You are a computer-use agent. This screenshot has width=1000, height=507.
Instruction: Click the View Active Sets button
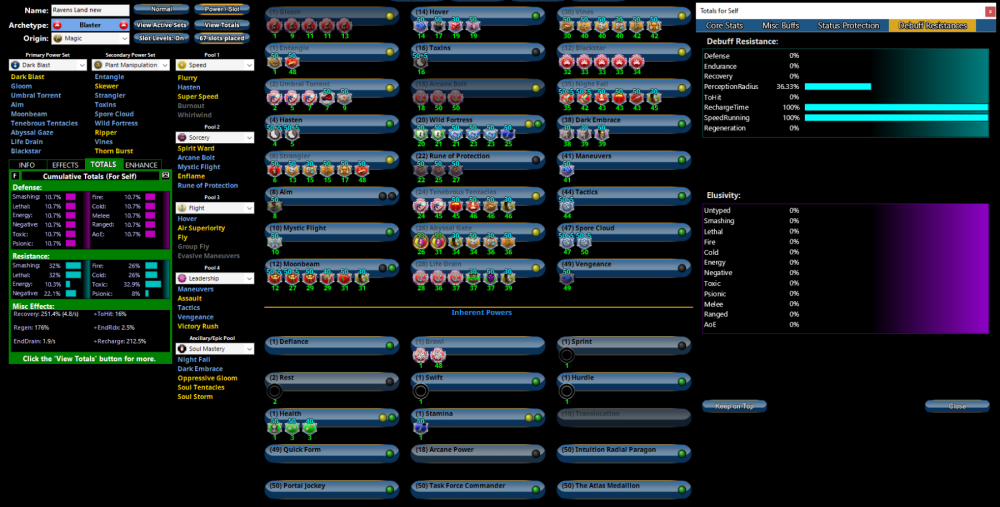(x=159, y=24)
